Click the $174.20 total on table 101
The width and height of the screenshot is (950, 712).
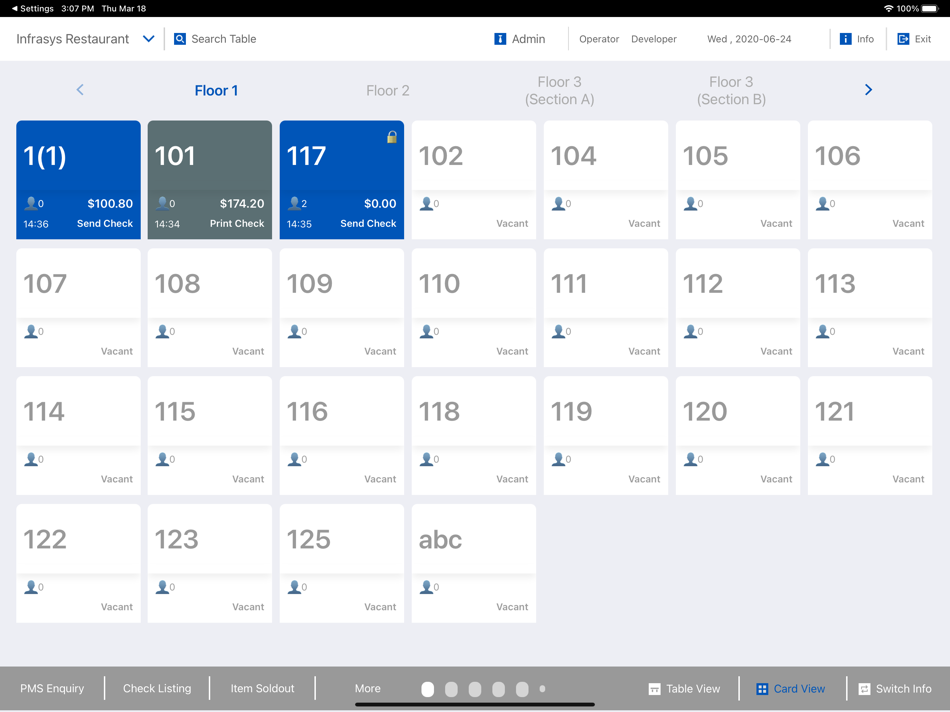tap(242, 204)
